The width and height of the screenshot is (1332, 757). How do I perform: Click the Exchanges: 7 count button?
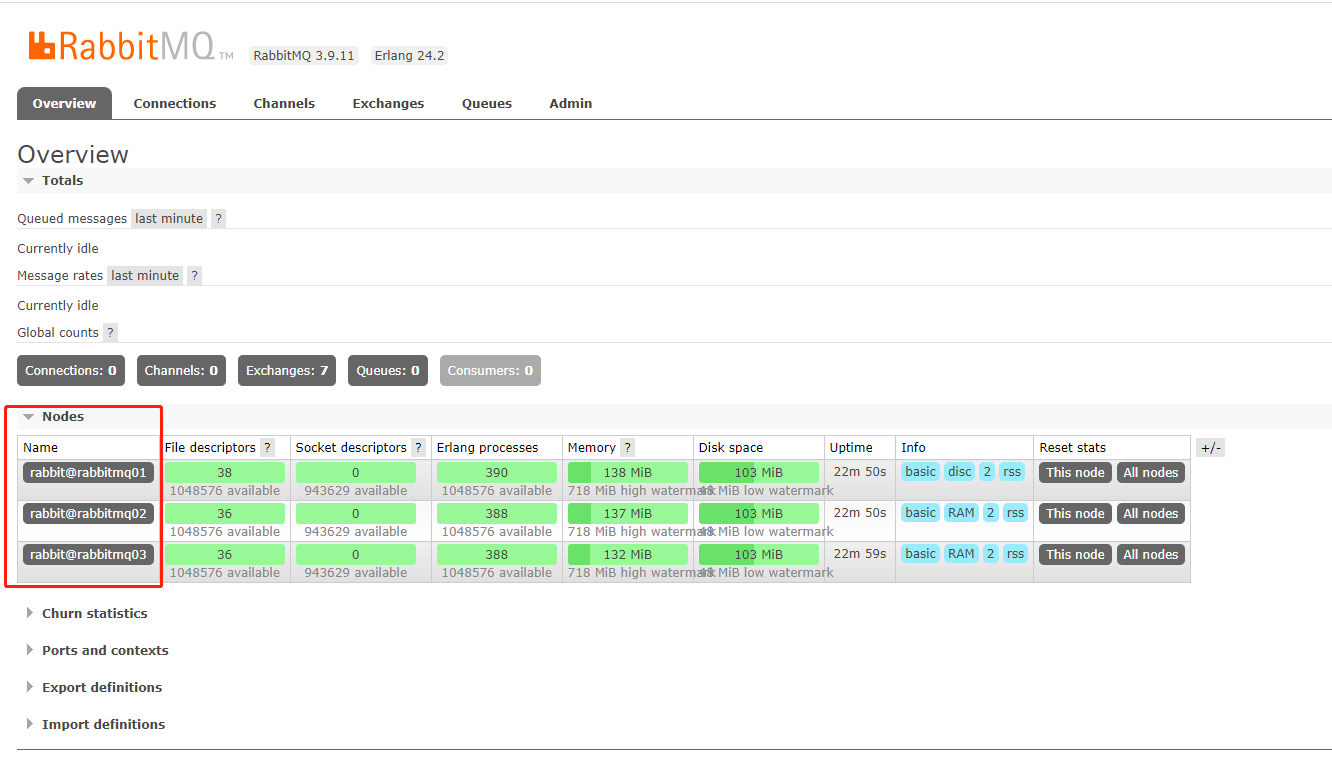pyautogui.click(x=287, y=371)
